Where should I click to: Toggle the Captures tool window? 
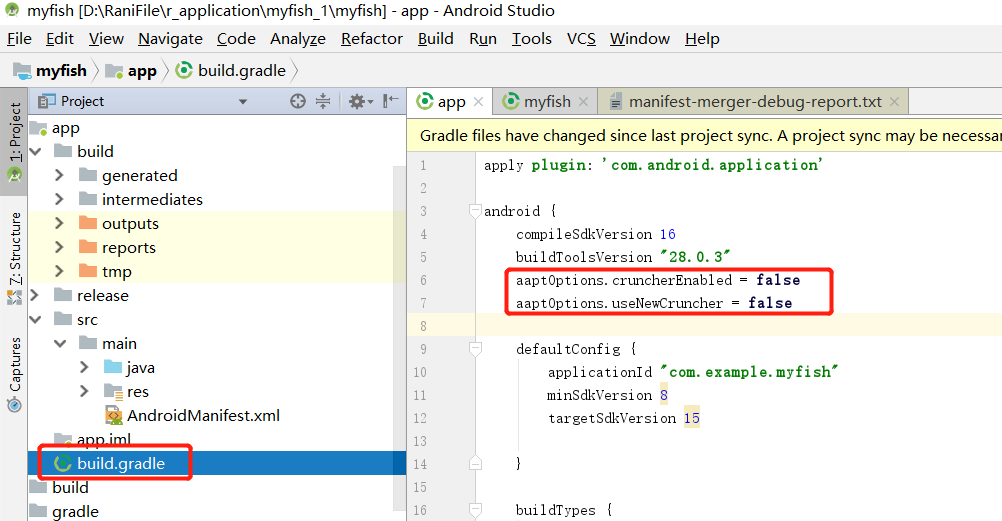(14, 373)
